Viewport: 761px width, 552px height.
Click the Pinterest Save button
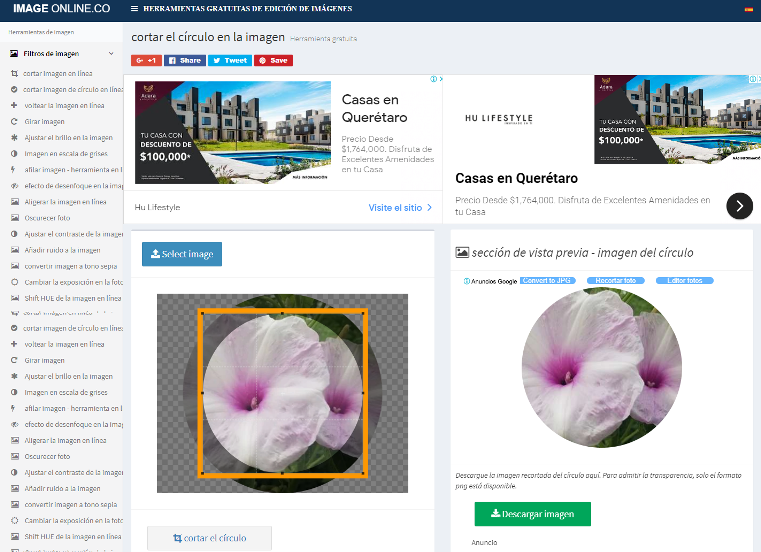click(x=274, y=60)
